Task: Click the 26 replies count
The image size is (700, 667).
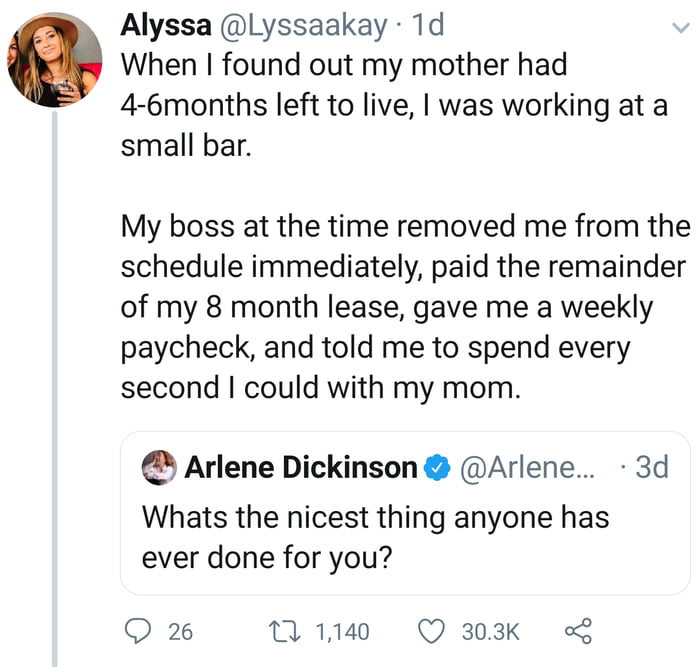Action: click(180, 631)
